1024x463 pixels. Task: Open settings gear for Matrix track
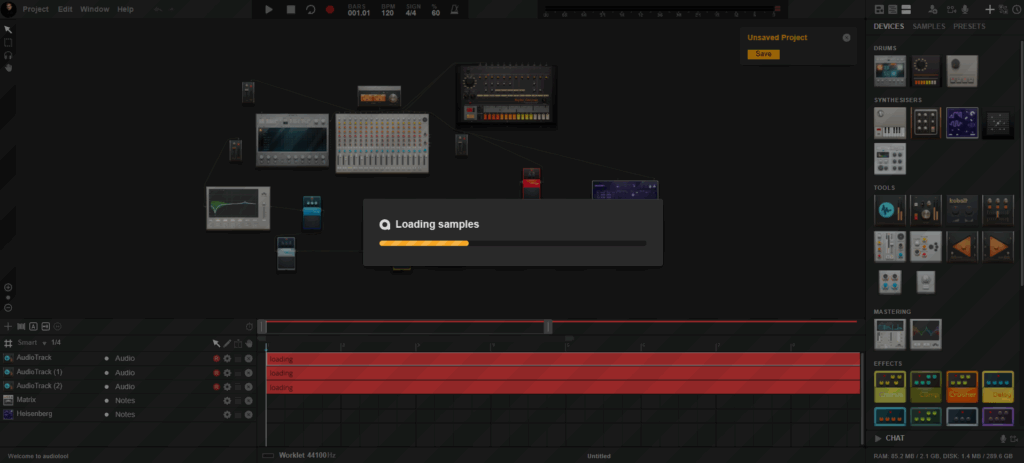pos(227,400)
